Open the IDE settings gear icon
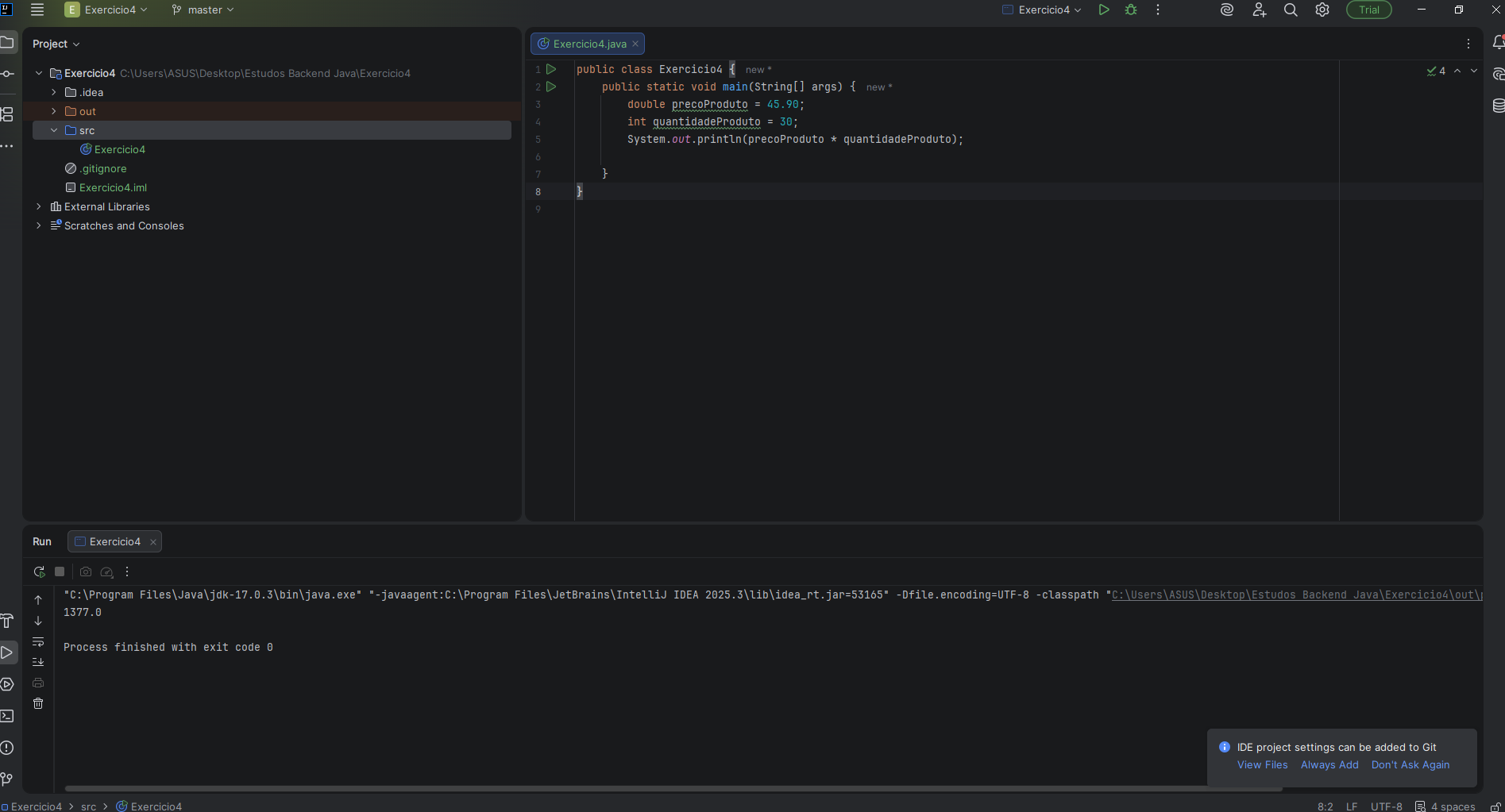This screenshot has width=1505, height=812. click(1322, 10)
